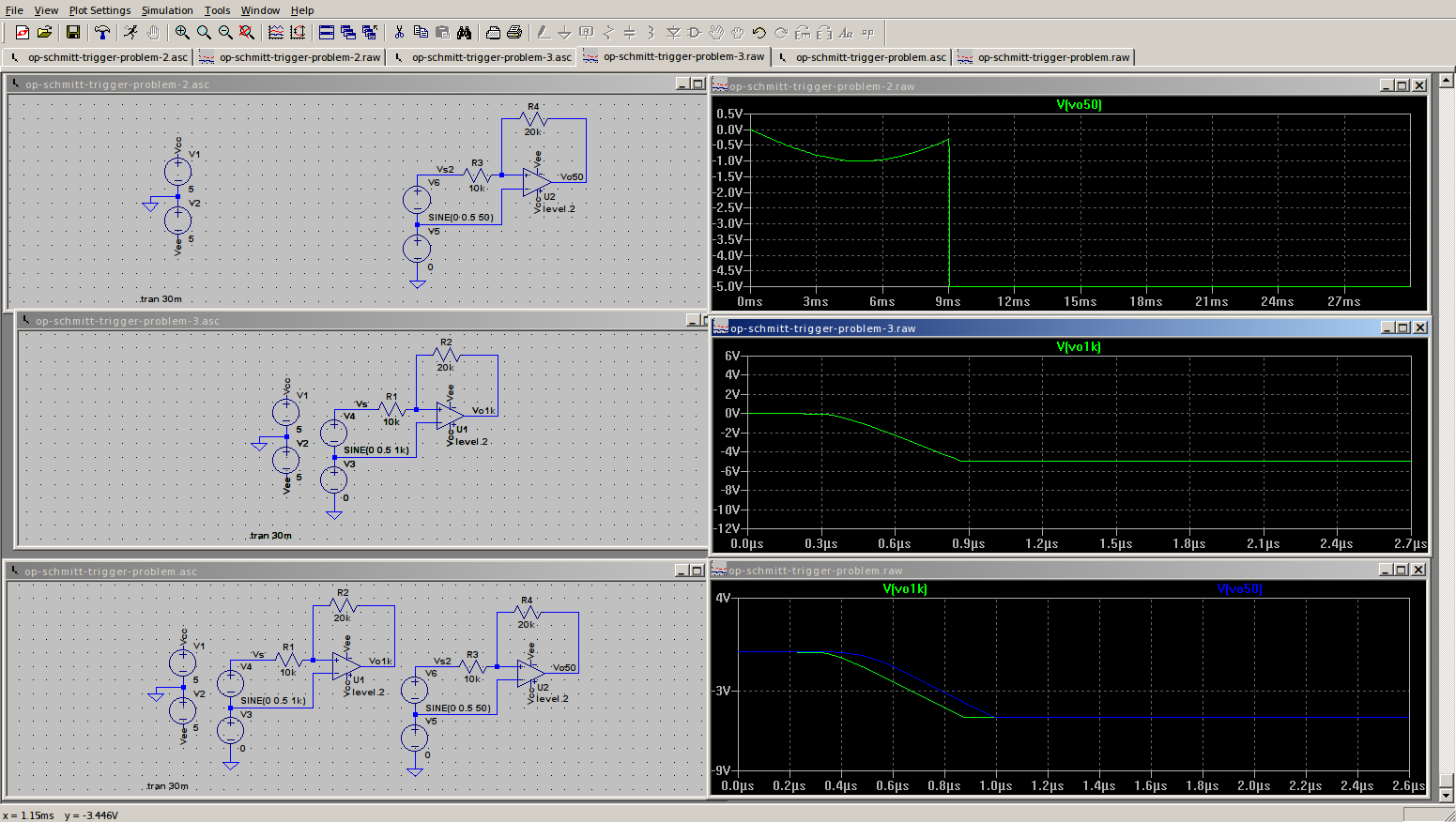Click the Zoom Out magnifier icon
1456x822 pixels.
(225, 33)
